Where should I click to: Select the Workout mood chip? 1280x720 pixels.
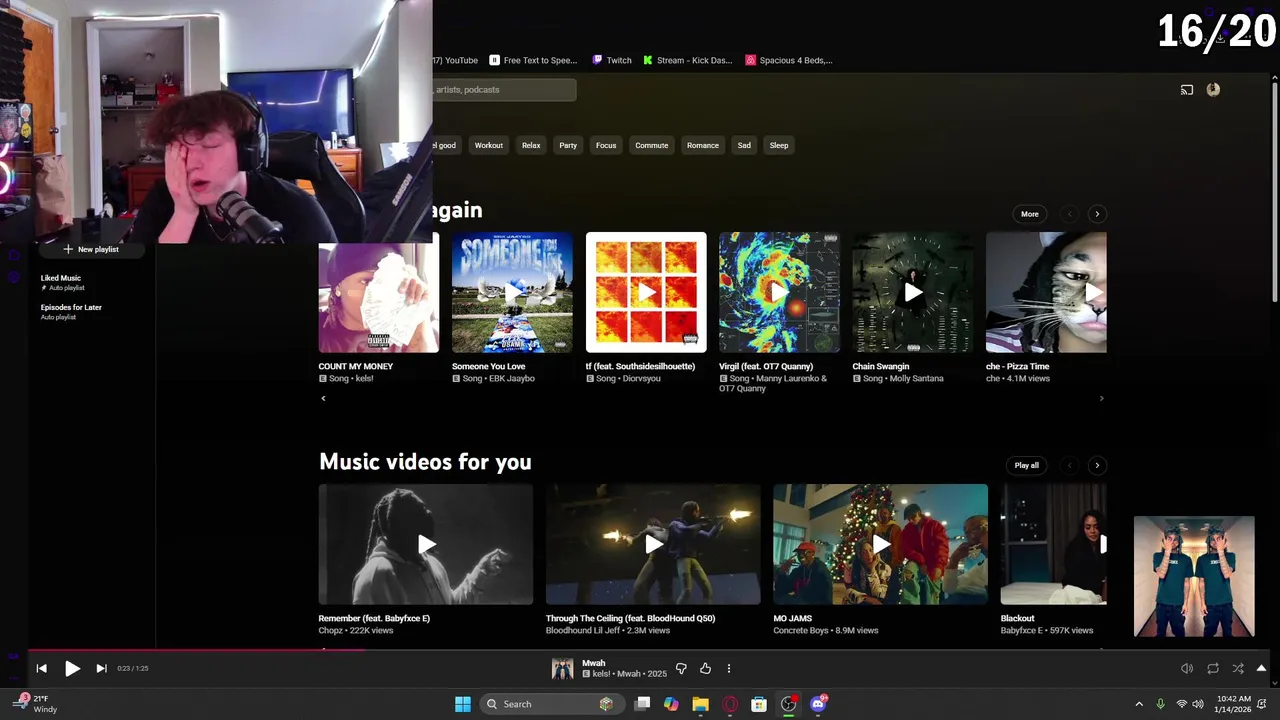tap(489, 145)
